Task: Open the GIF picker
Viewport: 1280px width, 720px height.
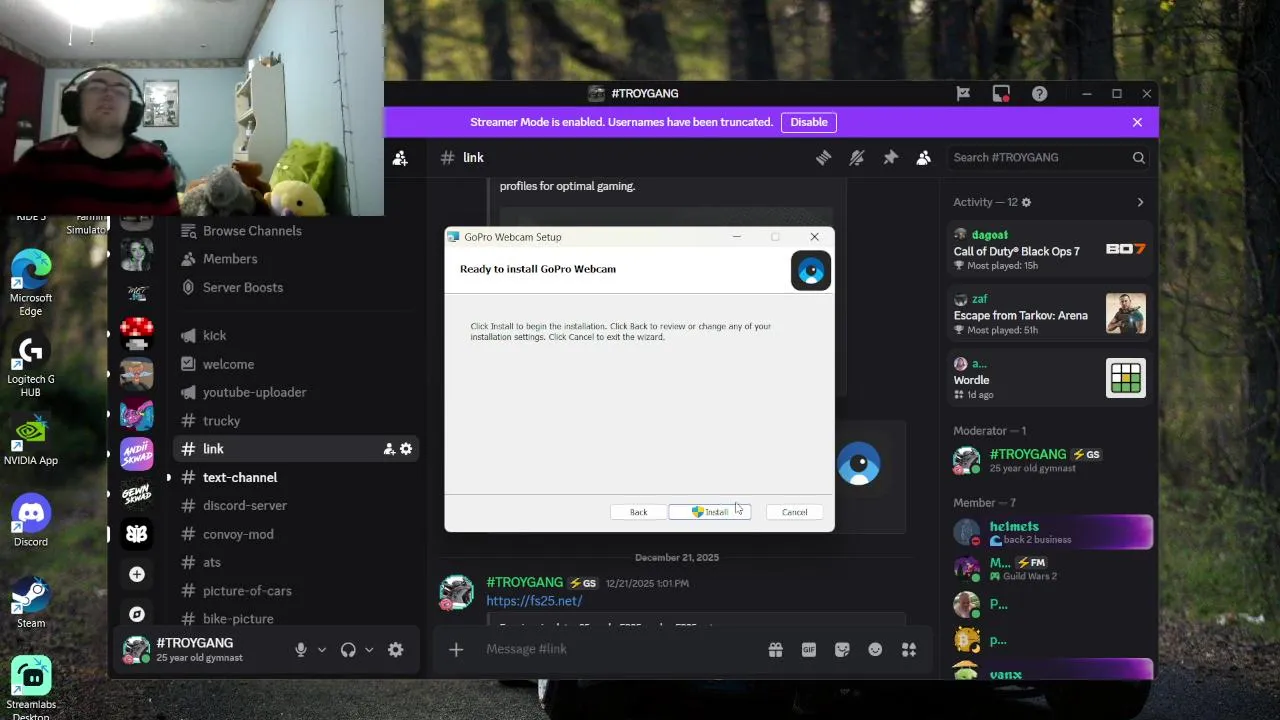Action: pyautogui.click(x=809, y=650)
